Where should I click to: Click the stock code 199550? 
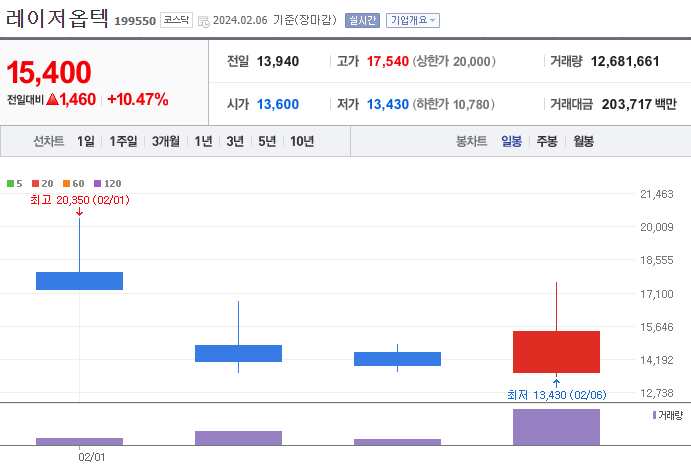coord(135,21)
